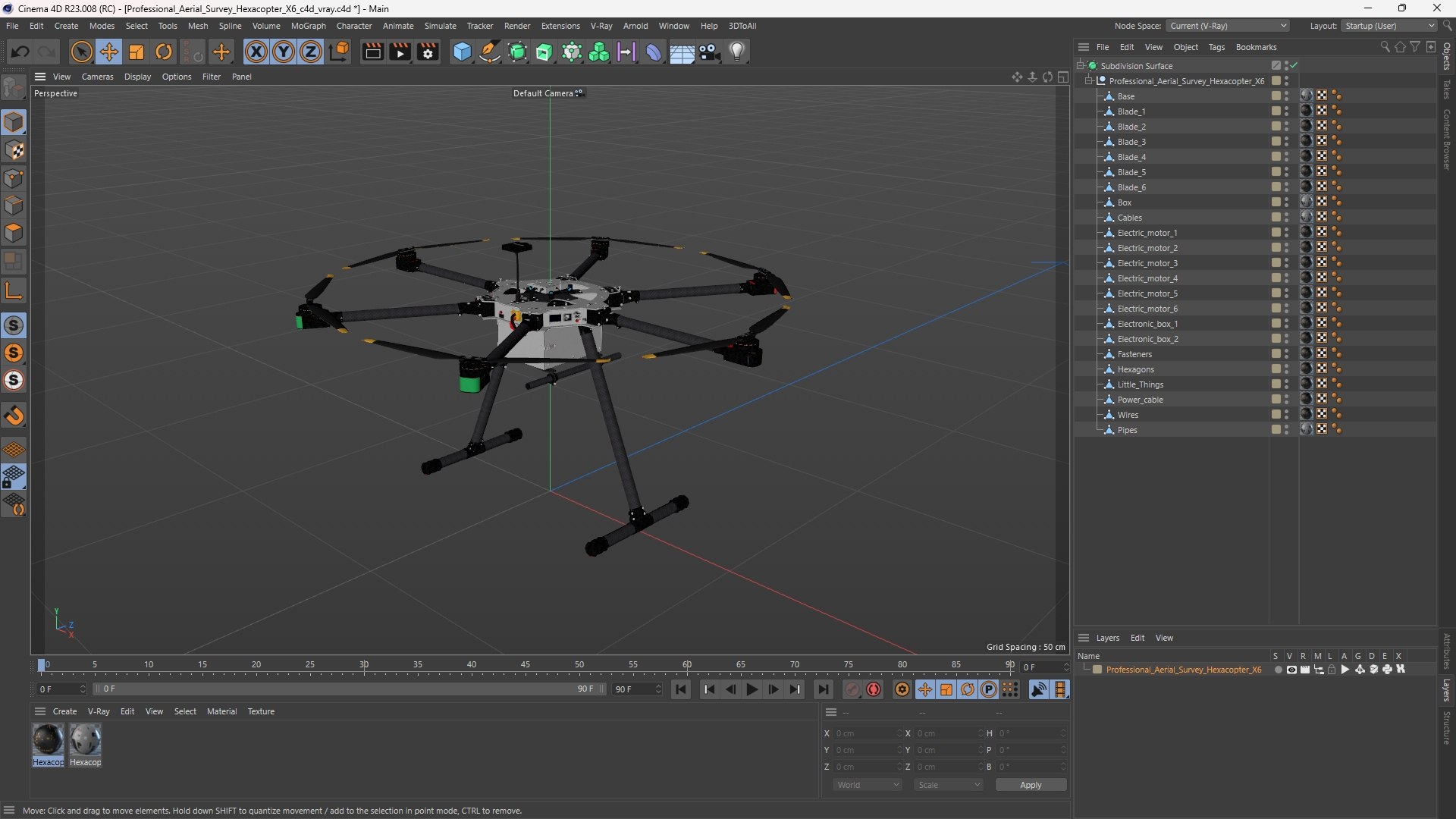Viewport: 1456px width, 819px height.
Task: Collapse Professional_Aerial_Survey_Hexacopter_X6 object group
Action: (1089, 81)
